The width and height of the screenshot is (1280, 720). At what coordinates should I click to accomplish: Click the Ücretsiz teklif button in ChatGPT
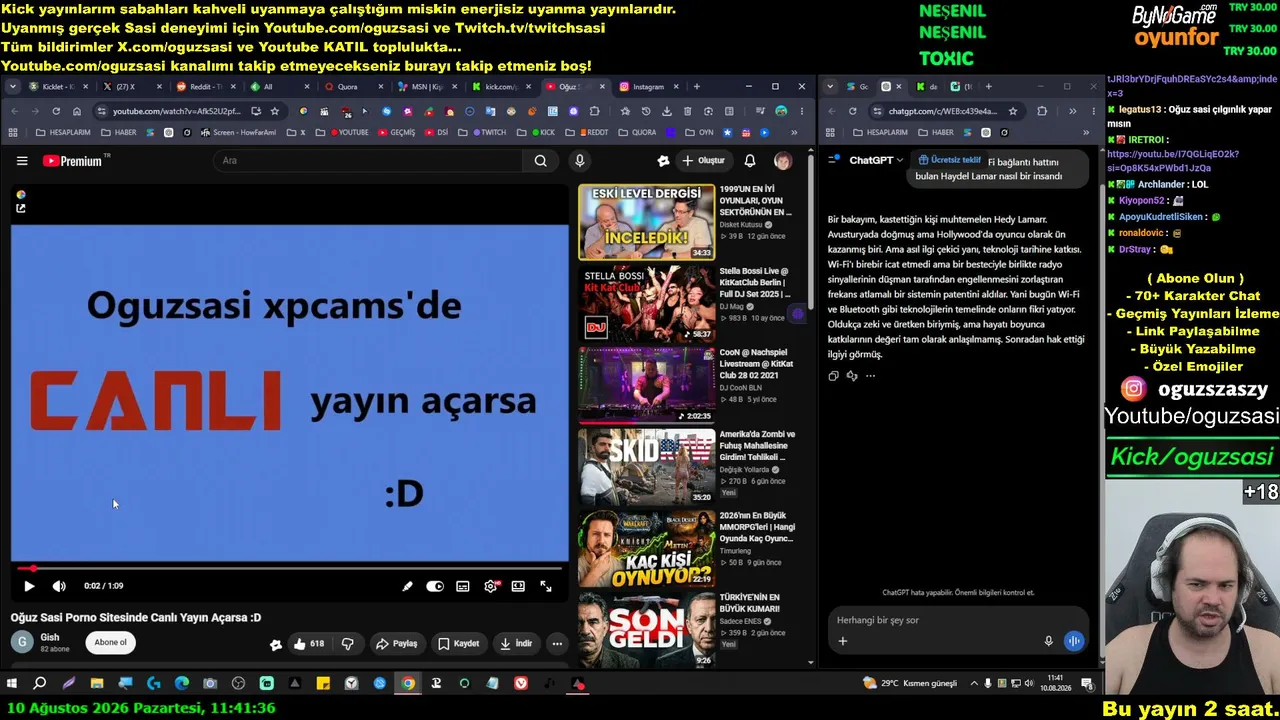pyautogui.click(x=950, y=160)
